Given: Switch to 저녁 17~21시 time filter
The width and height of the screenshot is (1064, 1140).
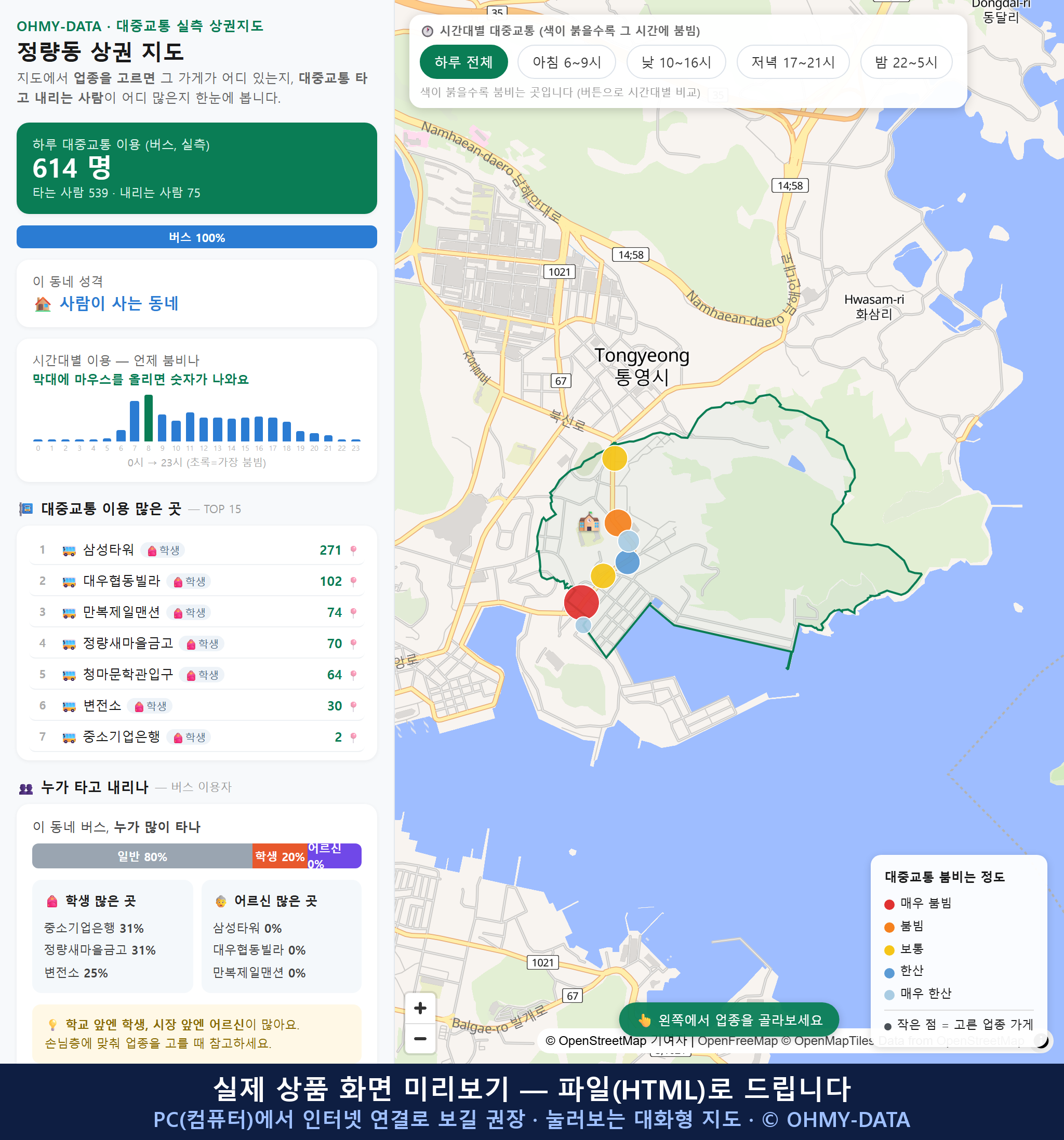Looking at the screenshot, I should [x=793, y=62].
